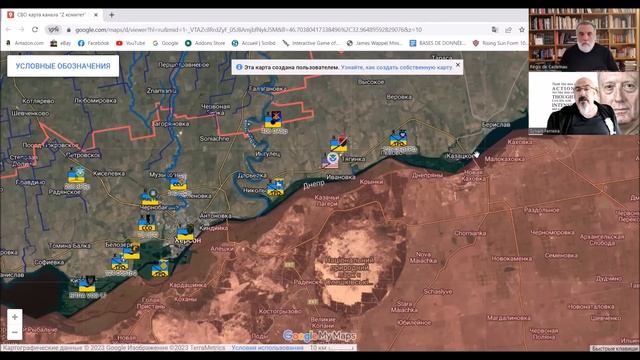Image resolution: width=640 pixels, height=360 pixels.
Task: Select the ТРО unit marker west of Берислав
Action: tap(398, 139)
